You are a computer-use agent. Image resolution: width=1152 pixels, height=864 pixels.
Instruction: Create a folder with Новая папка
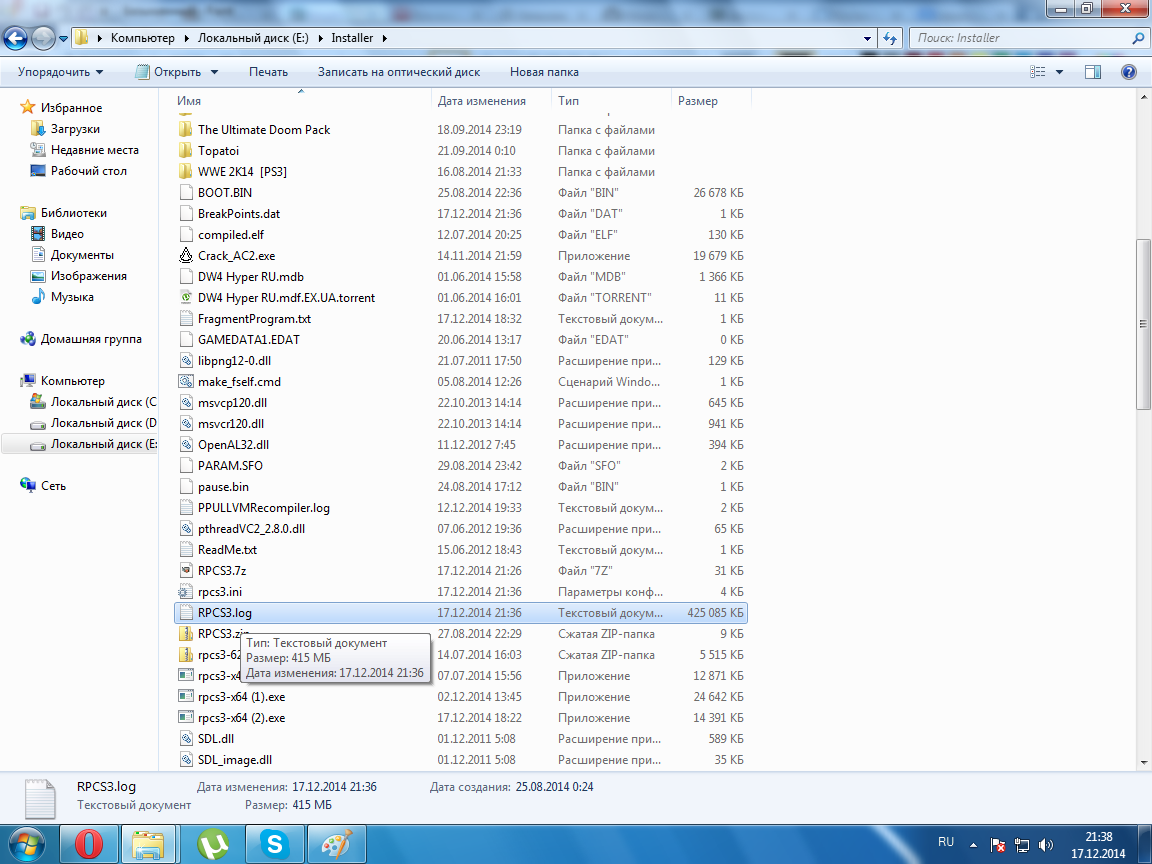click(544, 72)
